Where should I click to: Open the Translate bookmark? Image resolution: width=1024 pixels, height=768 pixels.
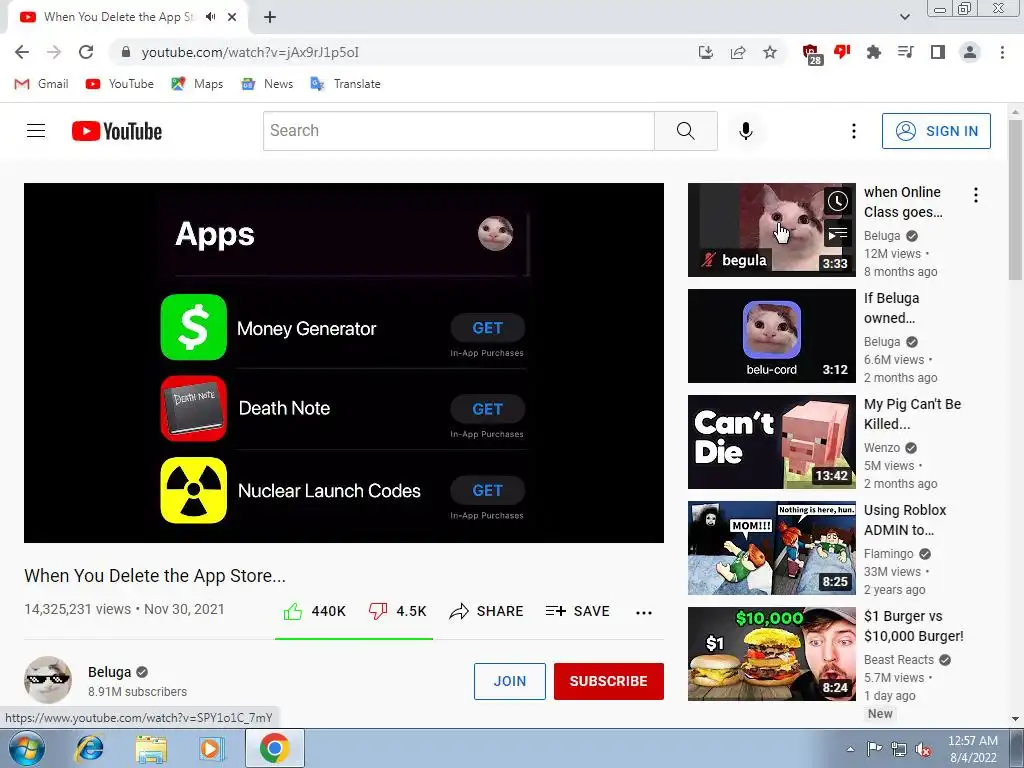pos(345,84)
